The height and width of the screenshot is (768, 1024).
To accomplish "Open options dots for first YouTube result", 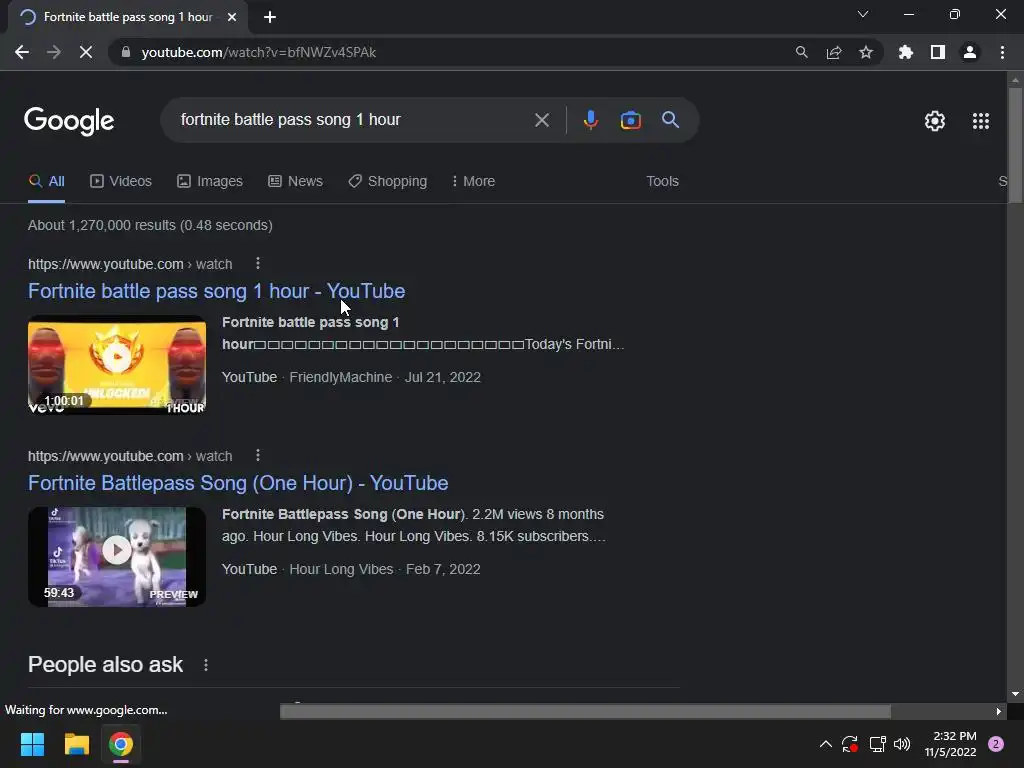I will coord(258,263).
